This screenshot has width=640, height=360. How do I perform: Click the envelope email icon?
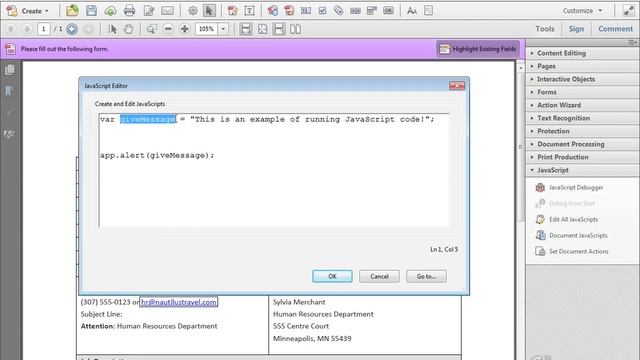coord(167,11)
